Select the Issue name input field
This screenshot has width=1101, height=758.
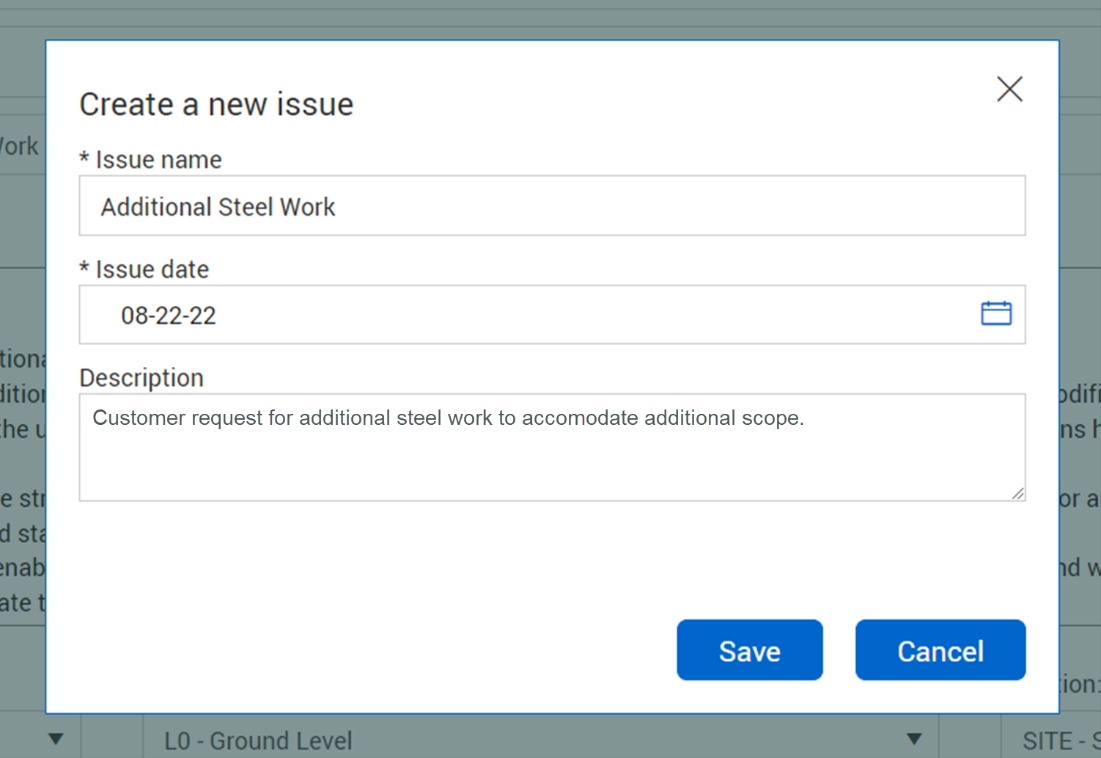550,206
